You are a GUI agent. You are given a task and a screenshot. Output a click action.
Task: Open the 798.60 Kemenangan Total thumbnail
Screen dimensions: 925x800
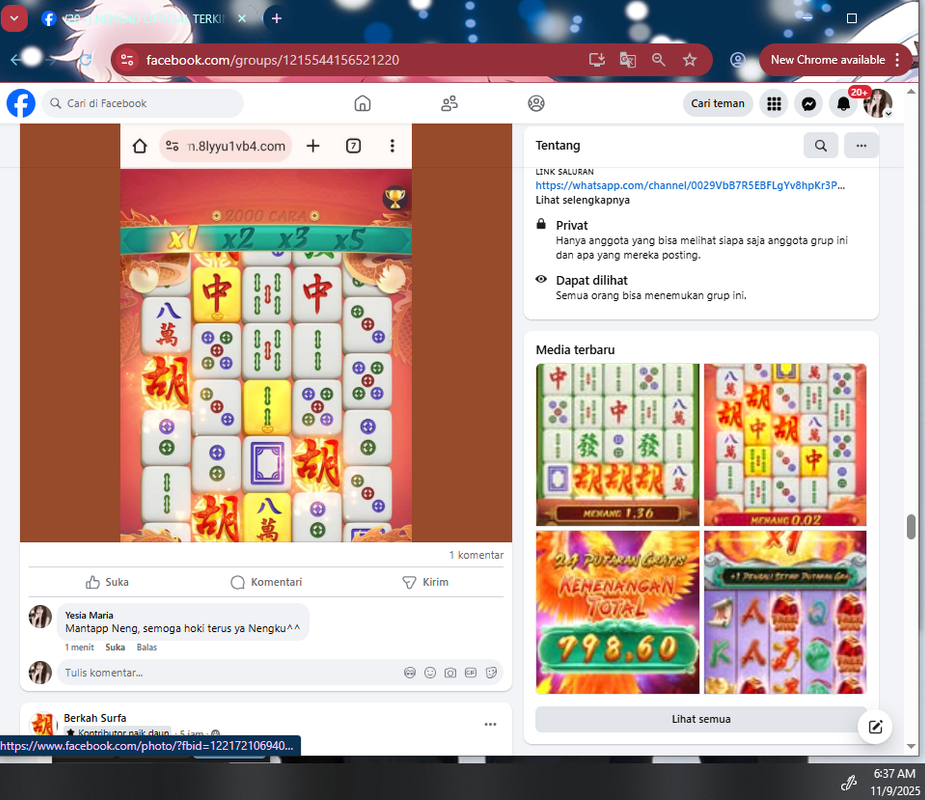click(x=617, y=612)
